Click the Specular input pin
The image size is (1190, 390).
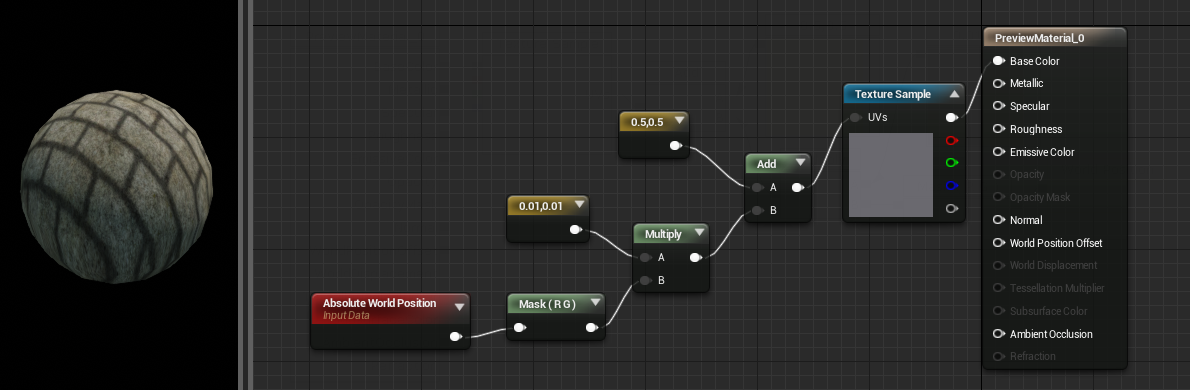click(x=999, y=106)
